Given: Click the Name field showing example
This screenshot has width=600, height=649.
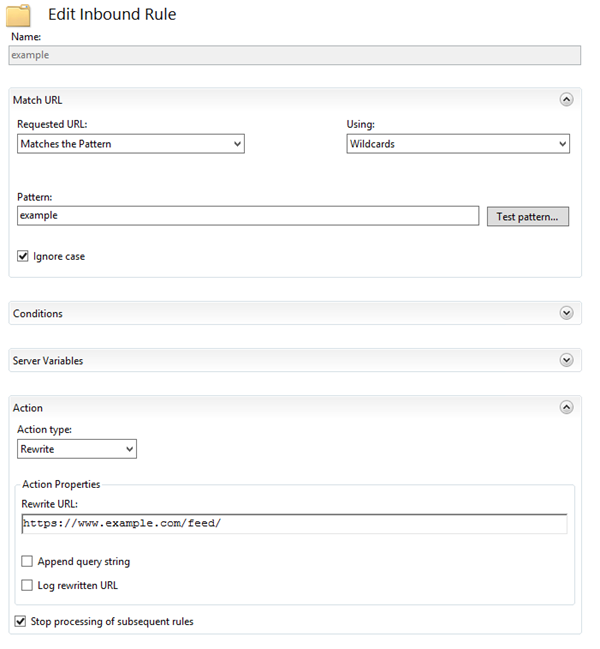Looking at the screenshot, I should [295, 55].
